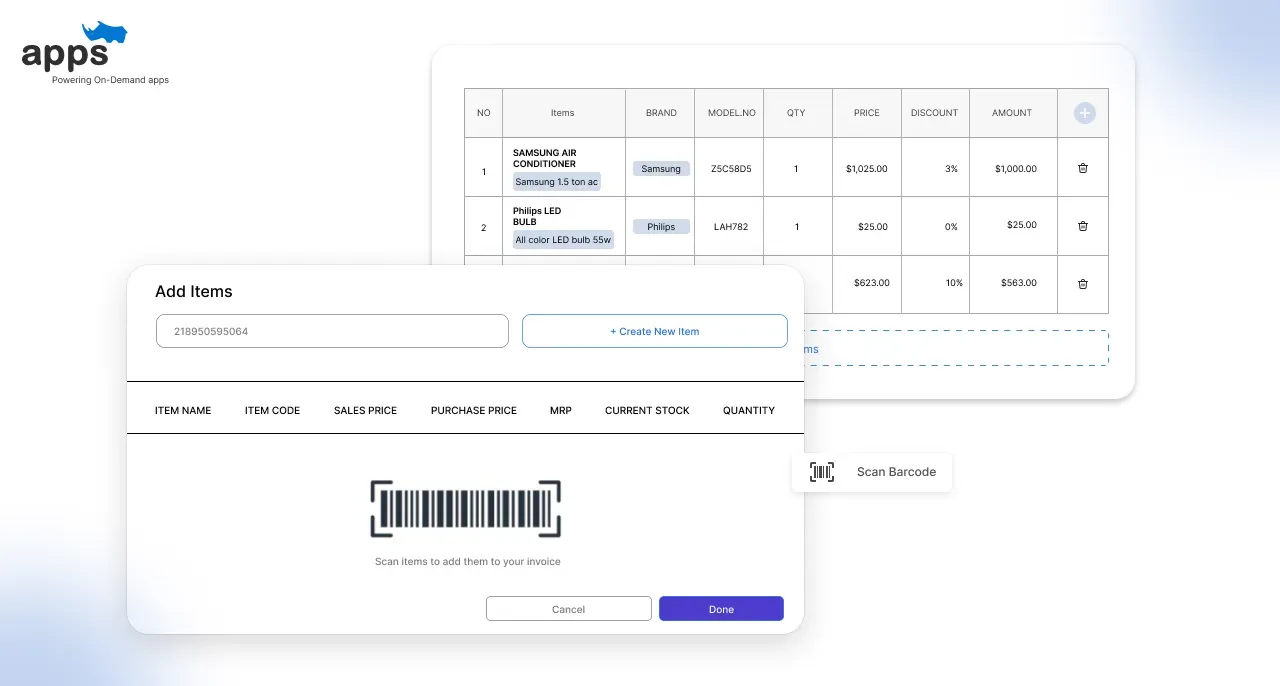Click the dashed add items area
The width and height of the screenshot is (1280, 686).
coord(956,348)
